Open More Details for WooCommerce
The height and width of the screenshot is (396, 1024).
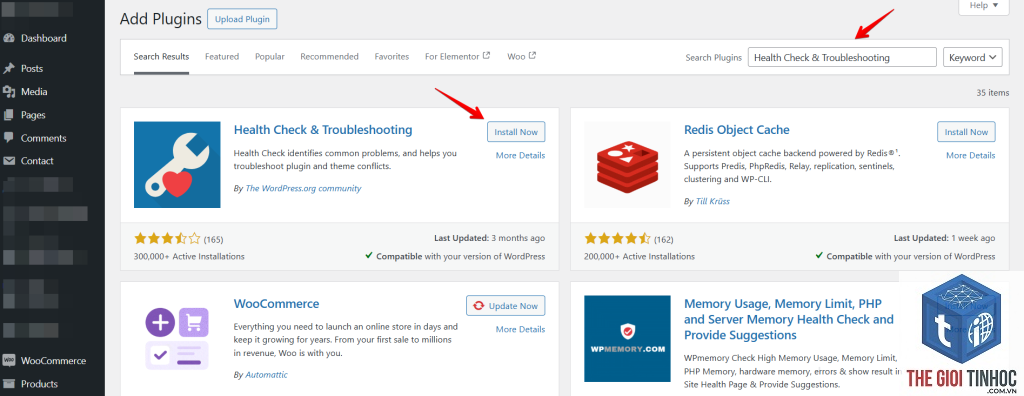tap(520, 329)
